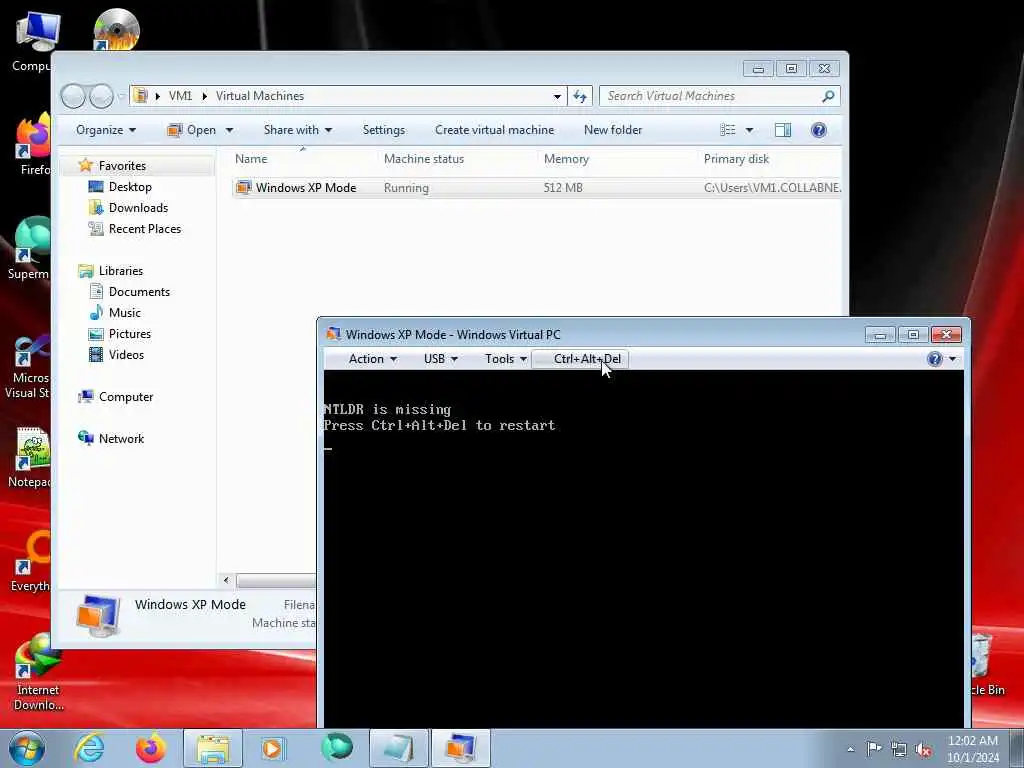Click VM1 in the address breadcrumb

coord(180,96)
